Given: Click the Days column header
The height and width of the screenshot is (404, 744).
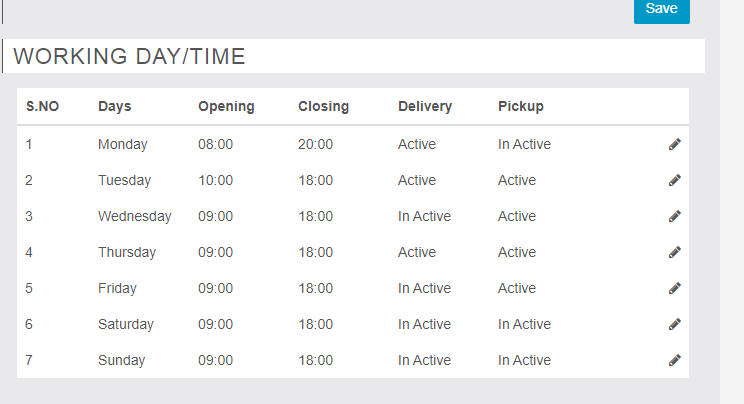Looking at the screenshot, I should (x=114, y=106).
